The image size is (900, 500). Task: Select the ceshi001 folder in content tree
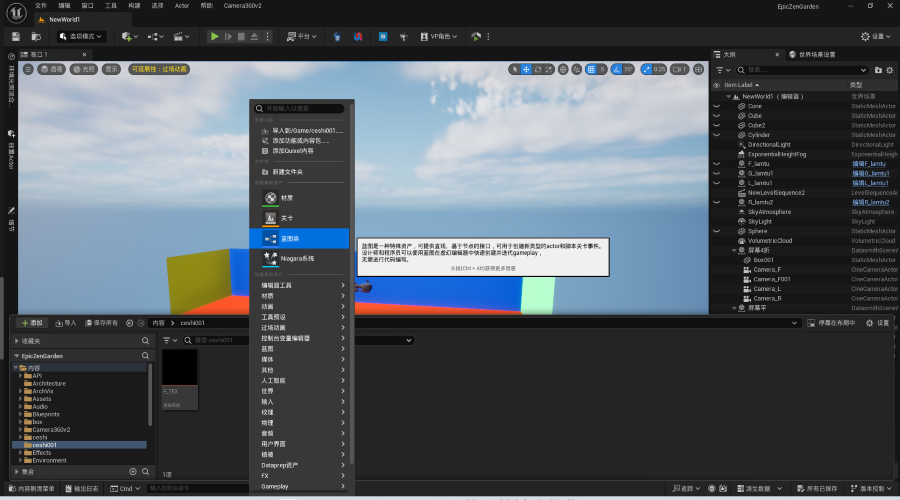(80, 445)
